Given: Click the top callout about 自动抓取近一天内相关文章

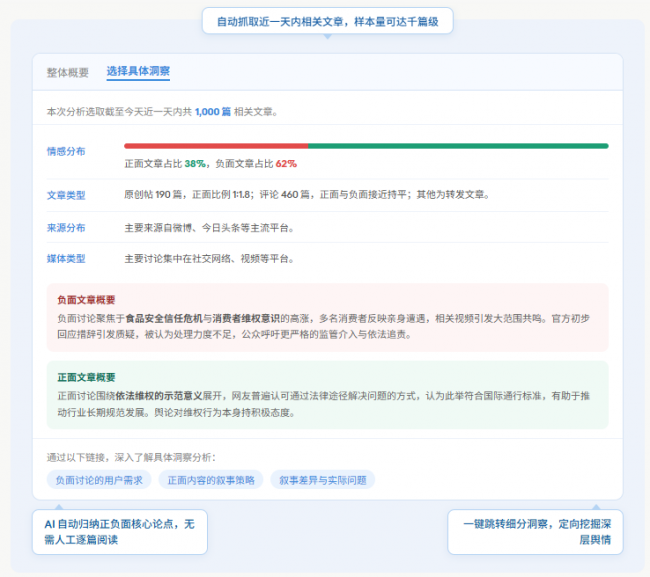Looking at the screenshot, I should coord(327,21).
